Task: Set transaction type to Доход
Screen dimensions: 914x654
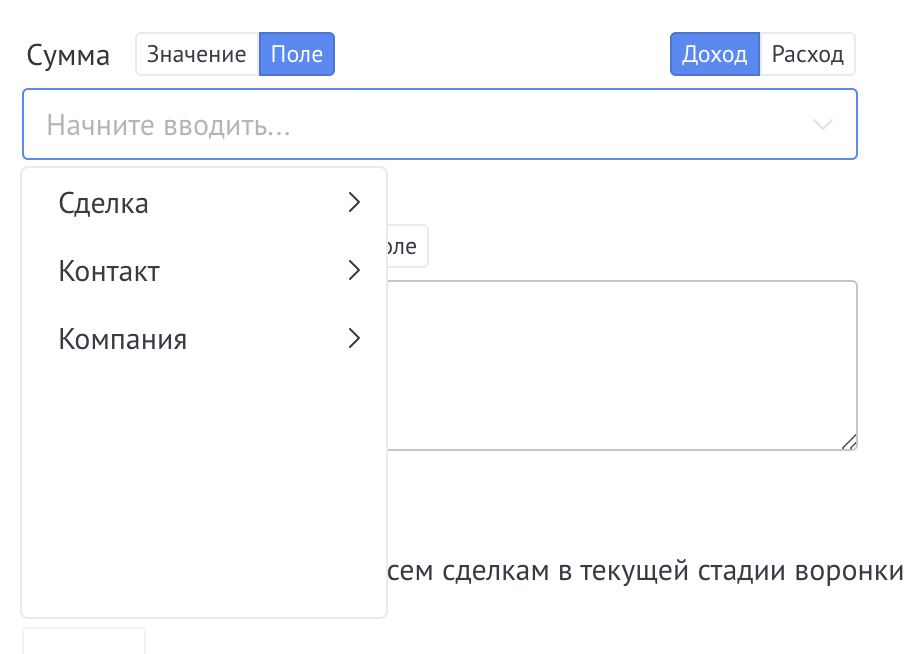Action: click(714, 54)
